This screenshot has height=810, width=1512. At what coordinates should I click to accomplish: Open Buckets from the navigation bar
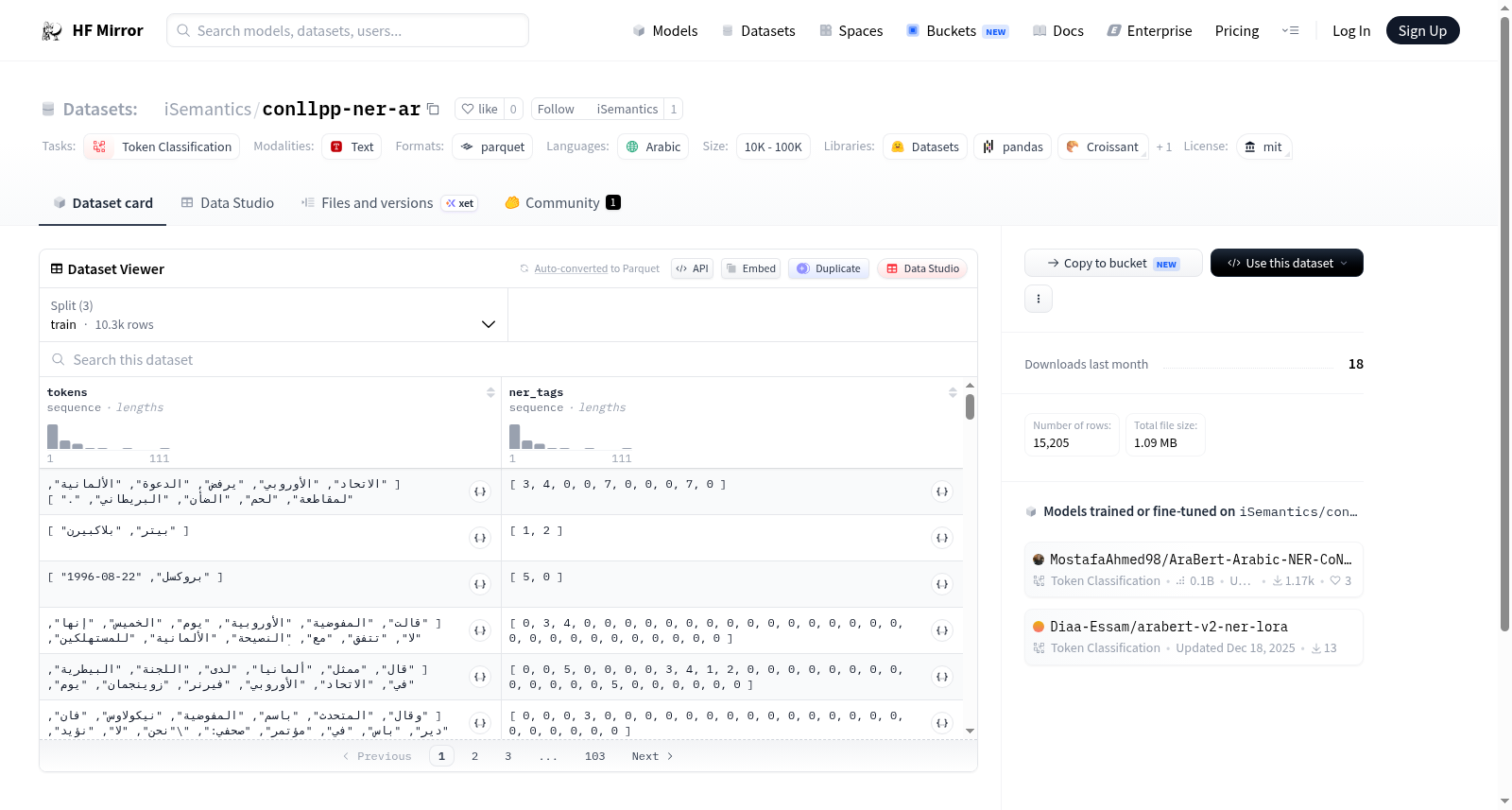(957, 31)
